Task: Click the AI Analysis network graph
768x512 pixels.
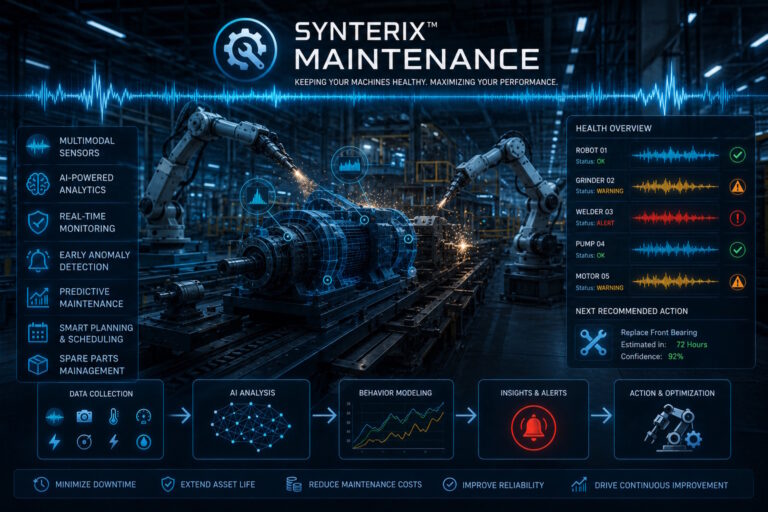Action: coord(251,426)
